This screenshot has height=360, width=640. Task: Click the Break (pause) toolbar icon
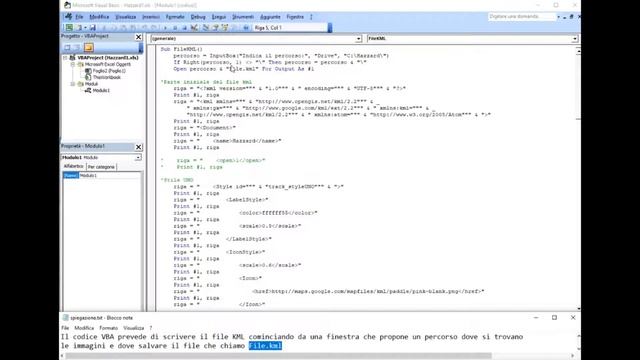click(x=175, y=28)
